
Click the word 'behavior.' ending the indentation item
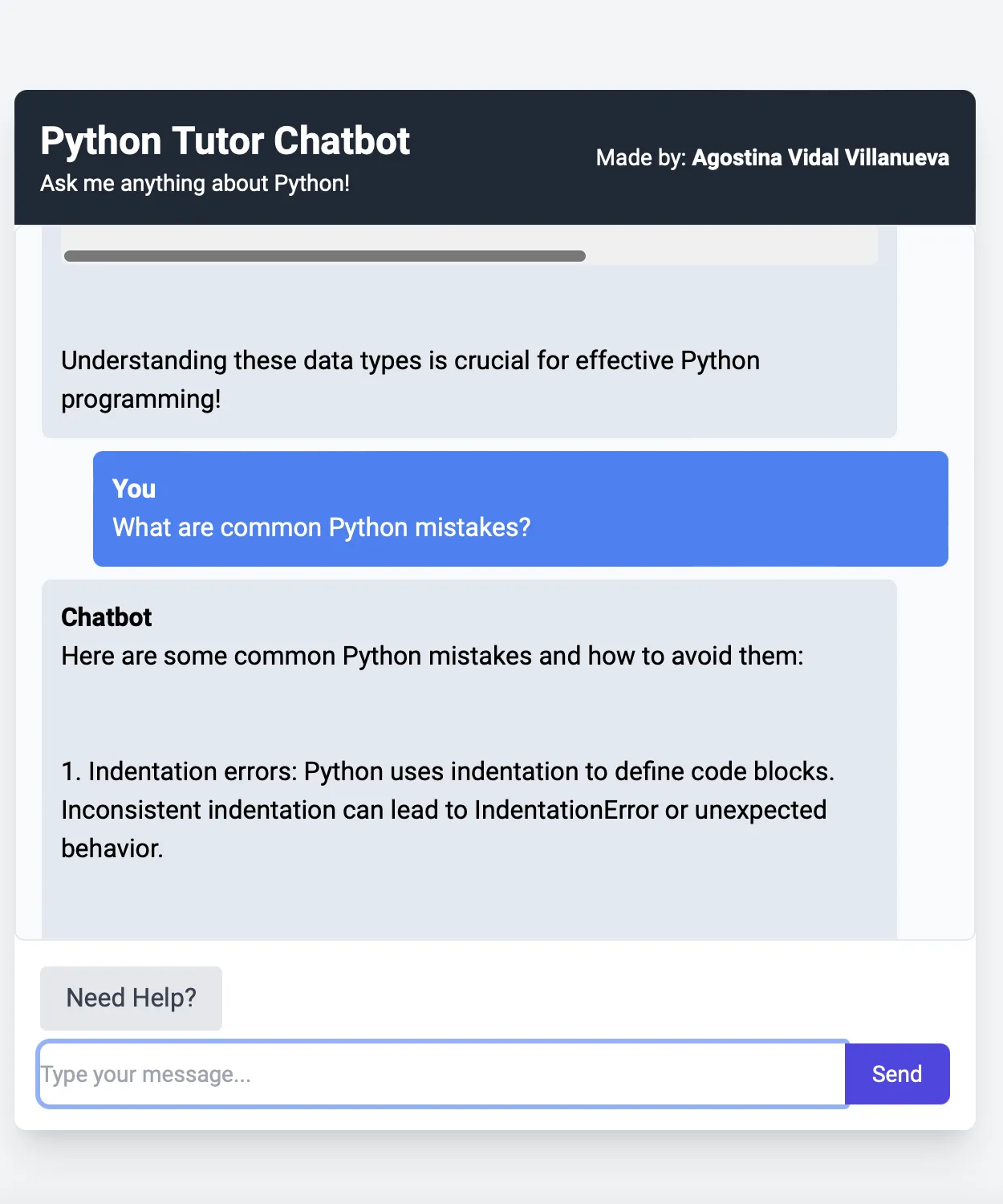[x=112, y=848]
